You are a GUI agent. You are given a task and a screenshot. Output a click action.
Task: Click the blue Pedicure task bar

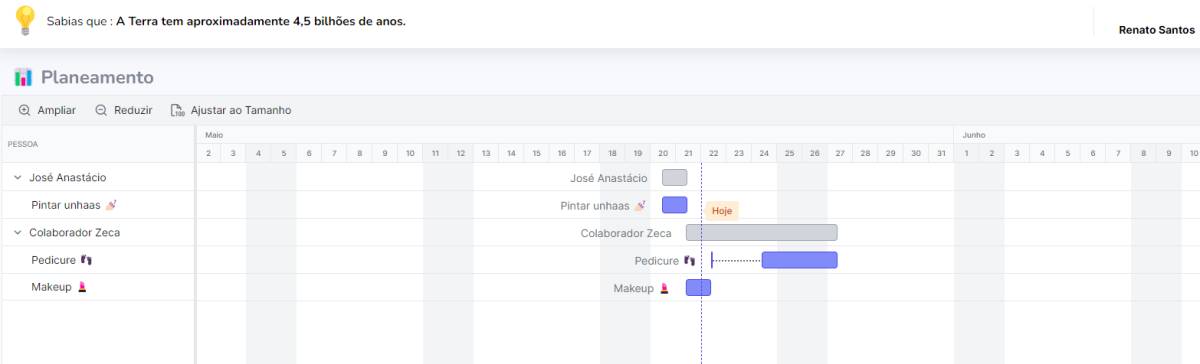(799, 260)
